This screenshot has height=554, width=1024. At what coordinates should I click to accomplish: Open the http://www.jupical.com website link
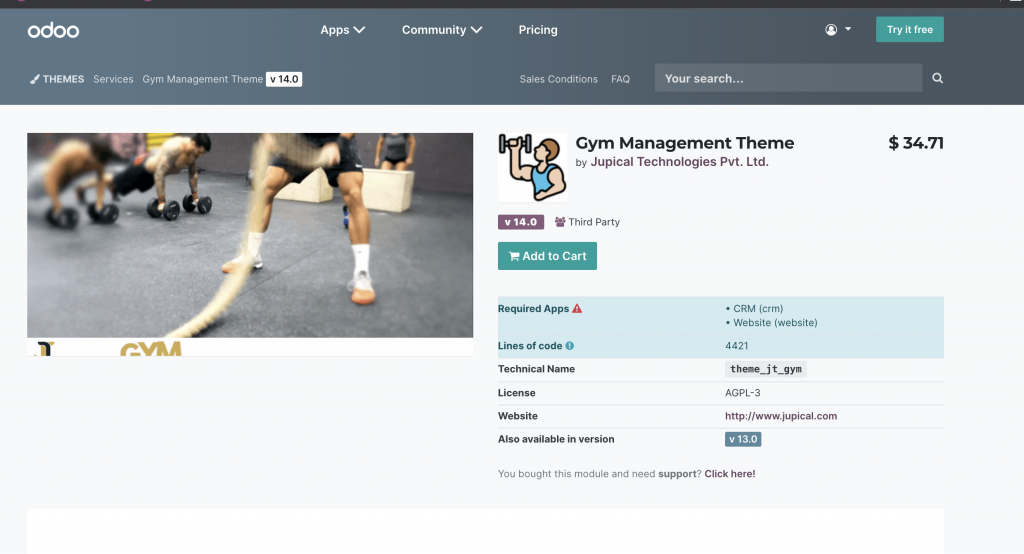780,416
